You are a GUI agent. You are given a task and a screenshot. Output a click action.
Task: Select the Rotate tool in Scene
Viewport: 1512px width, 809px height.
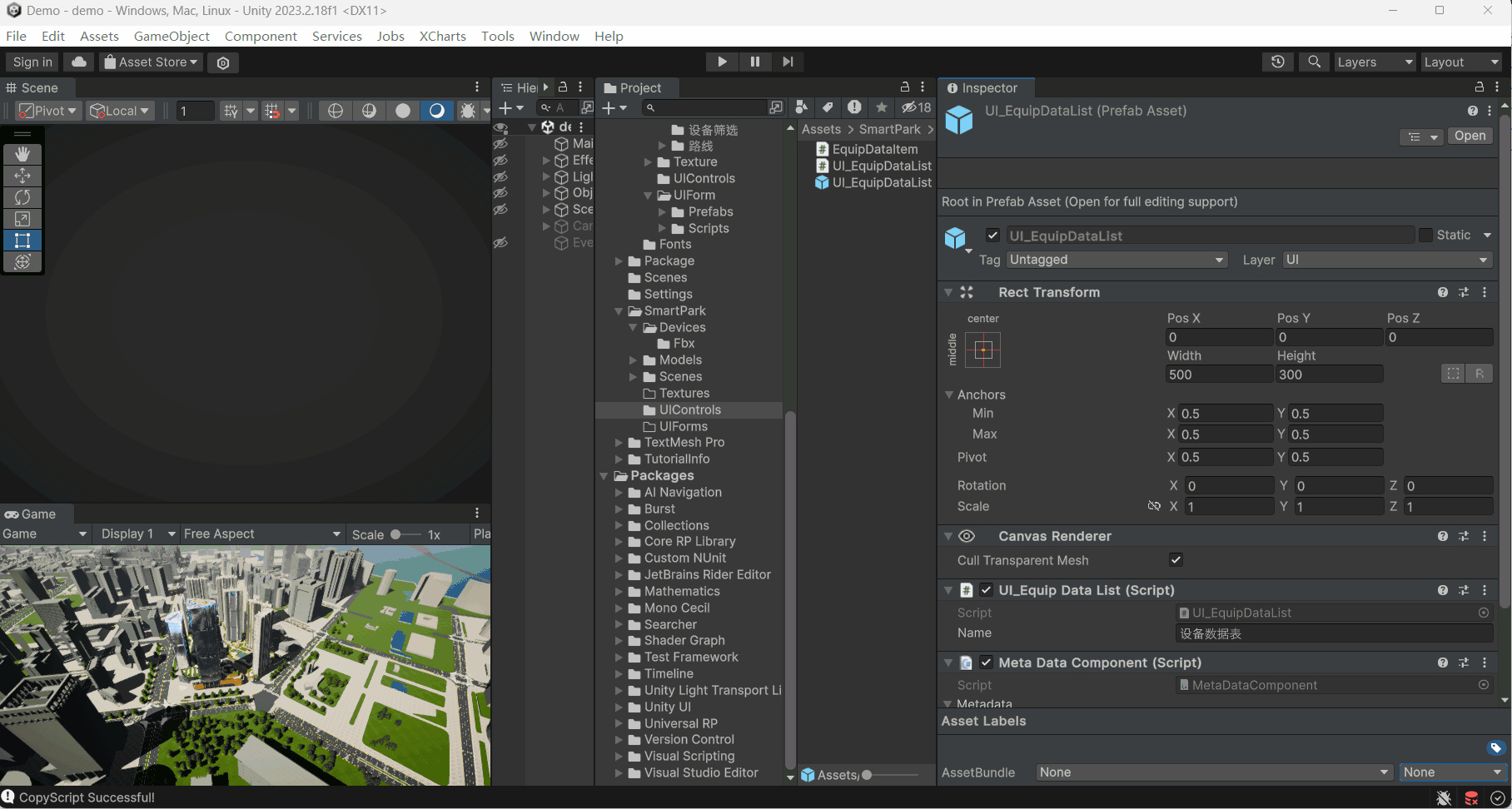(22, 197)
